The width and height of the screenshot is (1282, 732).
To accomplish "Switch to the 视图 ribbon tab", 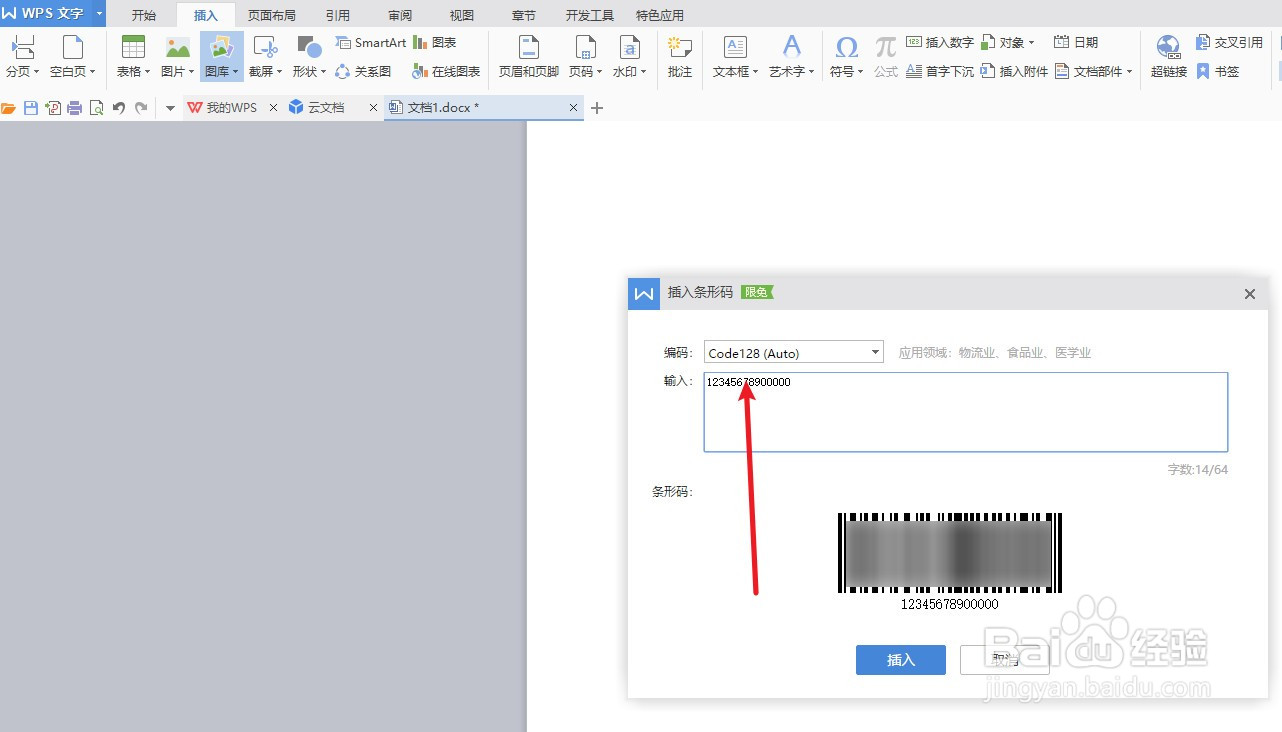I will click(462, 15).
